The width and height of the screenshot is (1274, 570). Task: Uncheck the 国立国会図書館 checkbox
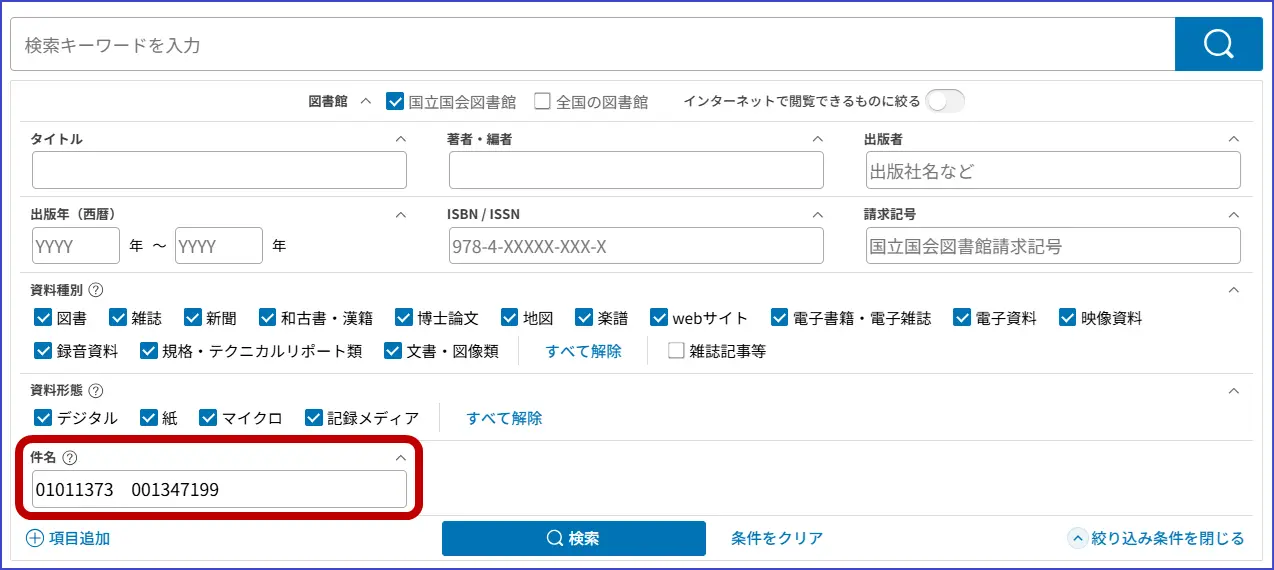[395, 101]
